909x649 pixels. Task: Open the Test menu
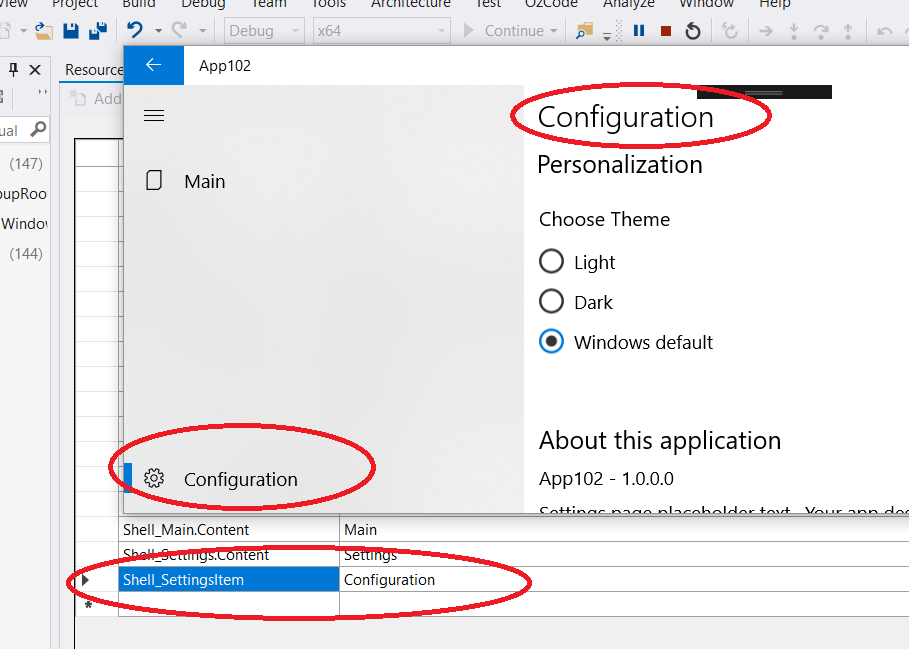488,3
